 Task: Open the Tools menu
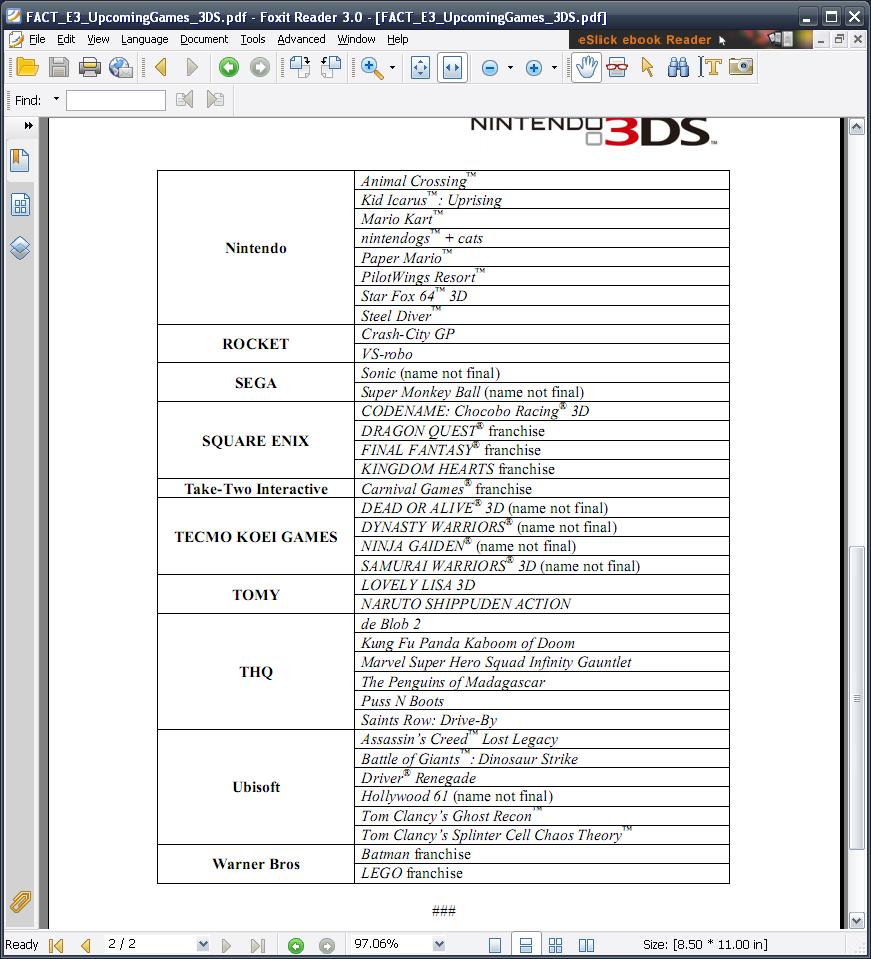coord(253,39)
